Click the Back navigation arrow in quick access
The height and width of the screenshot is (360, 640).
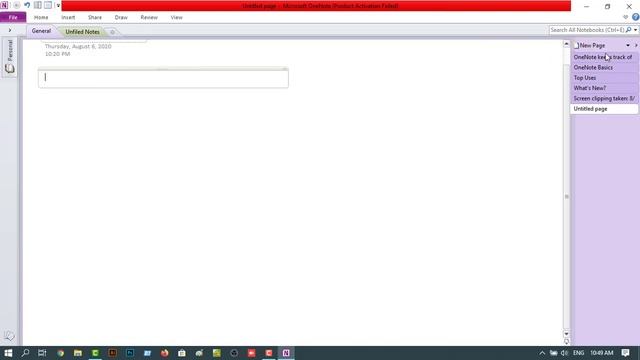(17, 5)
